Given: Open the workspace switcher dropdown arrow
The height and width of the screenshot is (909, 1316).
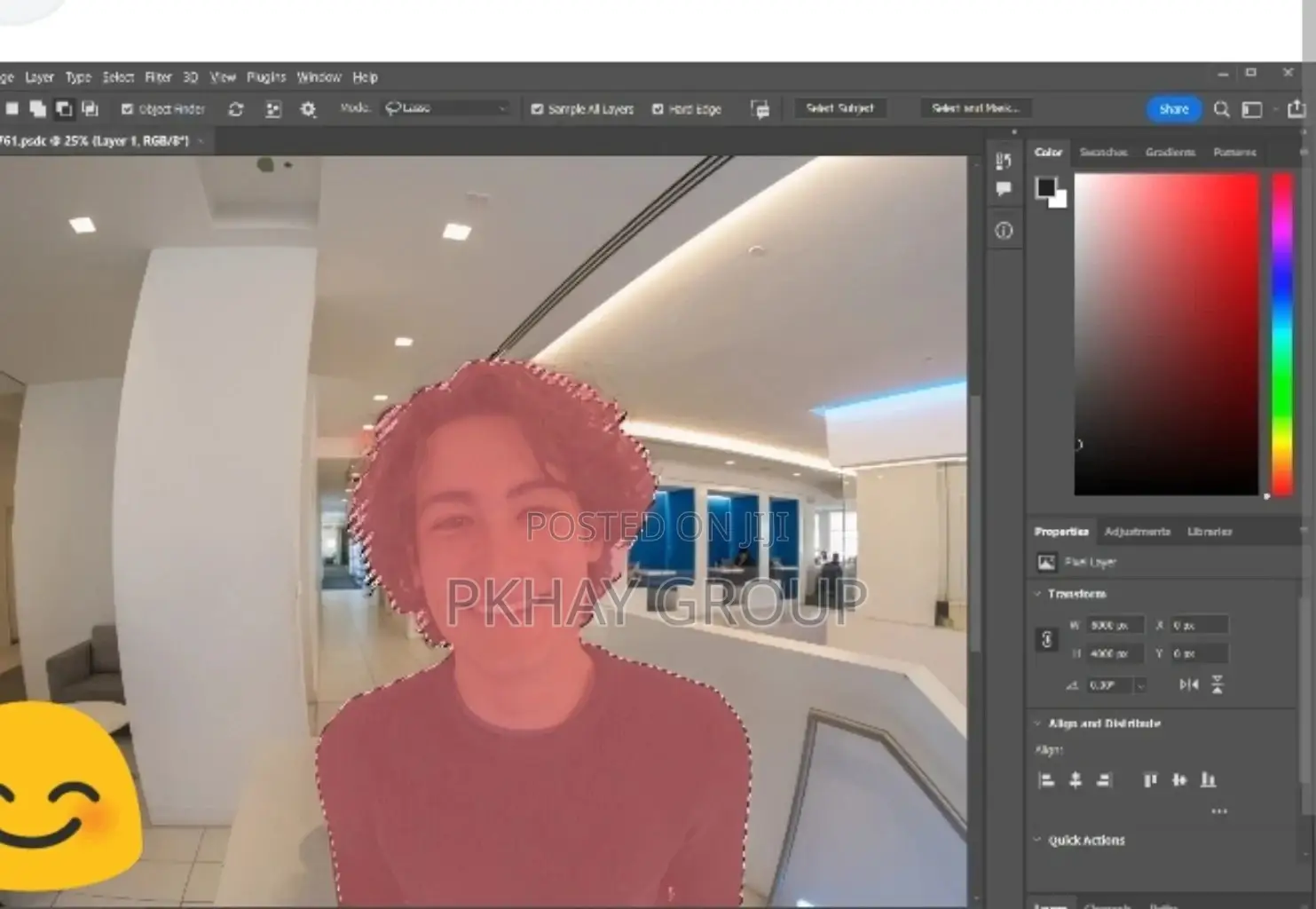Looking at the screenshot, I should (x=1275, y=109).
